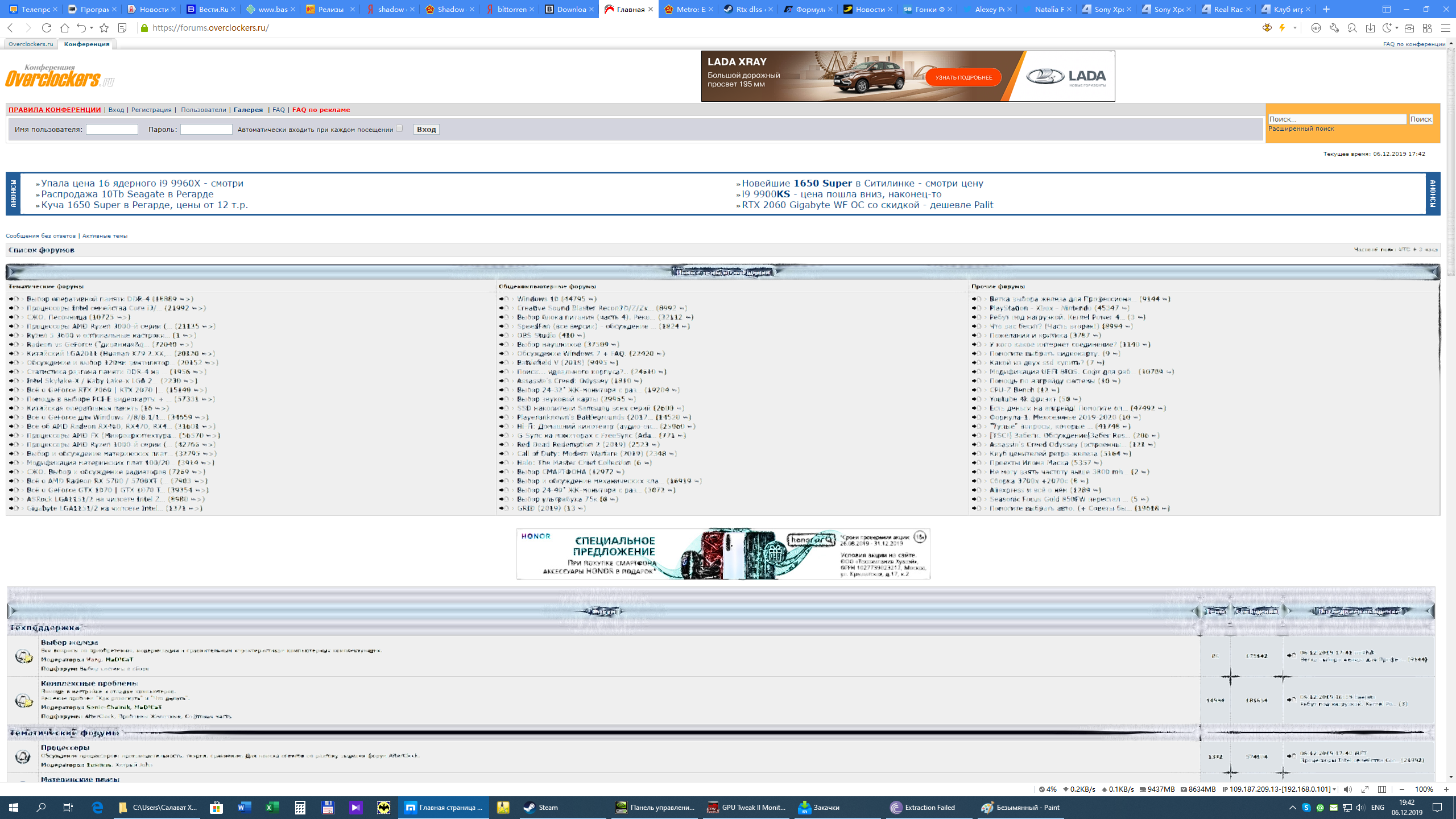The image size is (1456, 819).
Task: Open dropdown arrow beside night mode icon
Action: click(x=1396, y=28)
